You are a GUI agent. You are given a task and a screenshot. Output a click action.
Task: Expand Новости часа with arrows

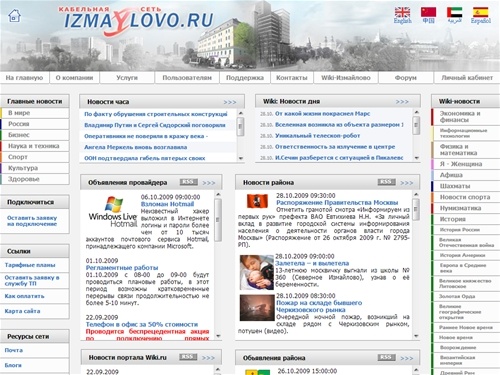point(230,102)
